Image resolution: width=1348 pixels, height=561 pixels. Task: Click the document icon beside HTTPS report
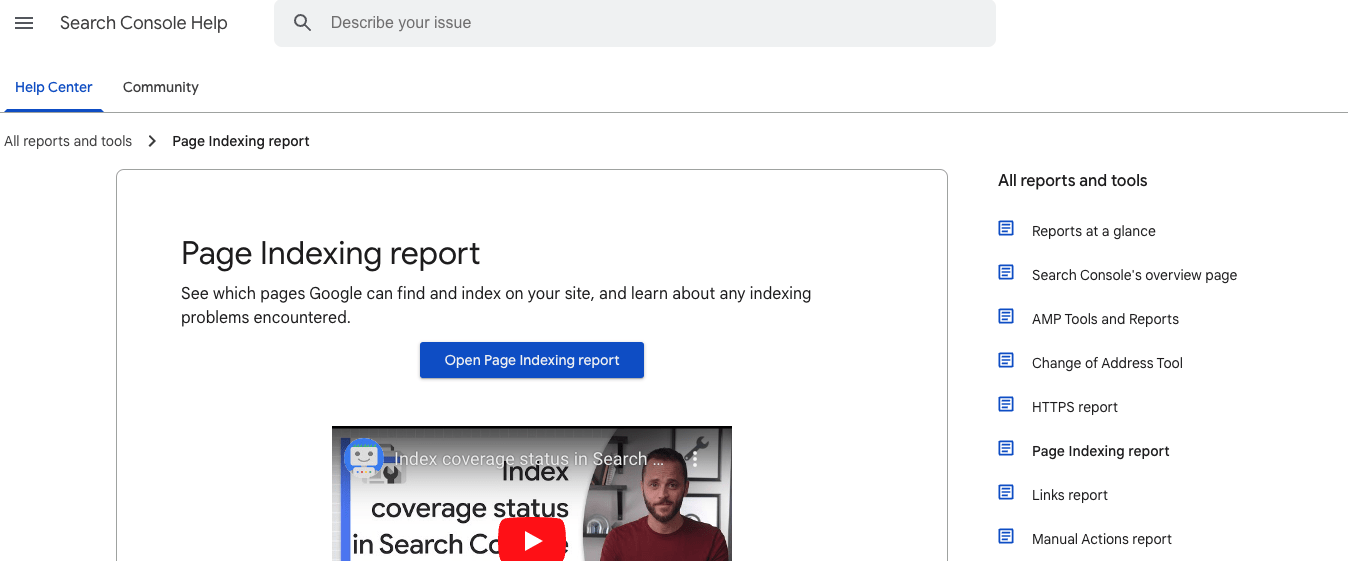tap(1006, 405)
